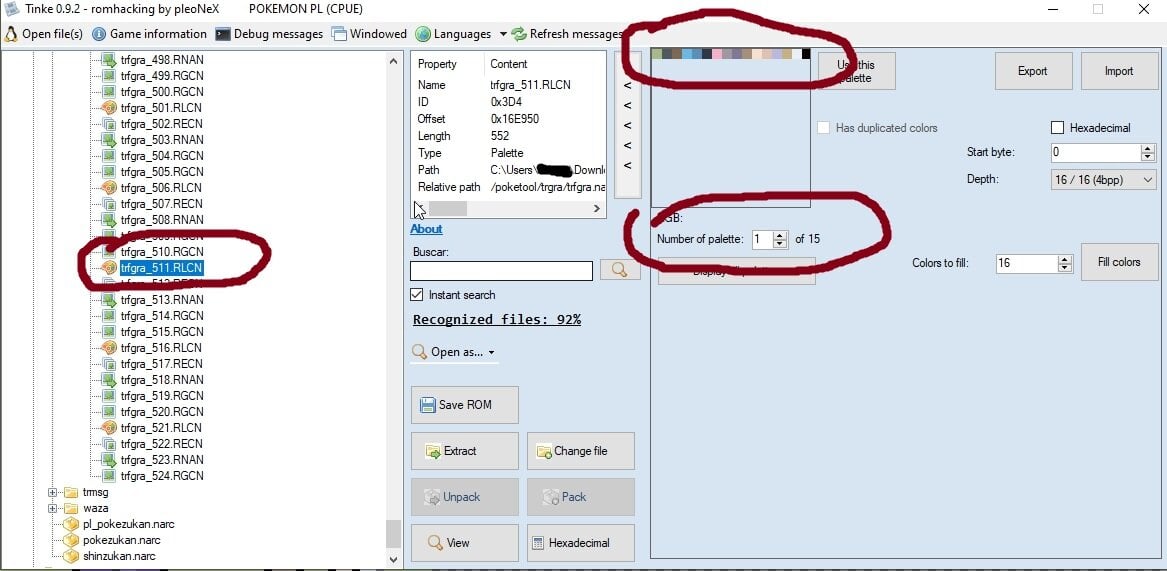Click Save ROM button

coord(464,405)
